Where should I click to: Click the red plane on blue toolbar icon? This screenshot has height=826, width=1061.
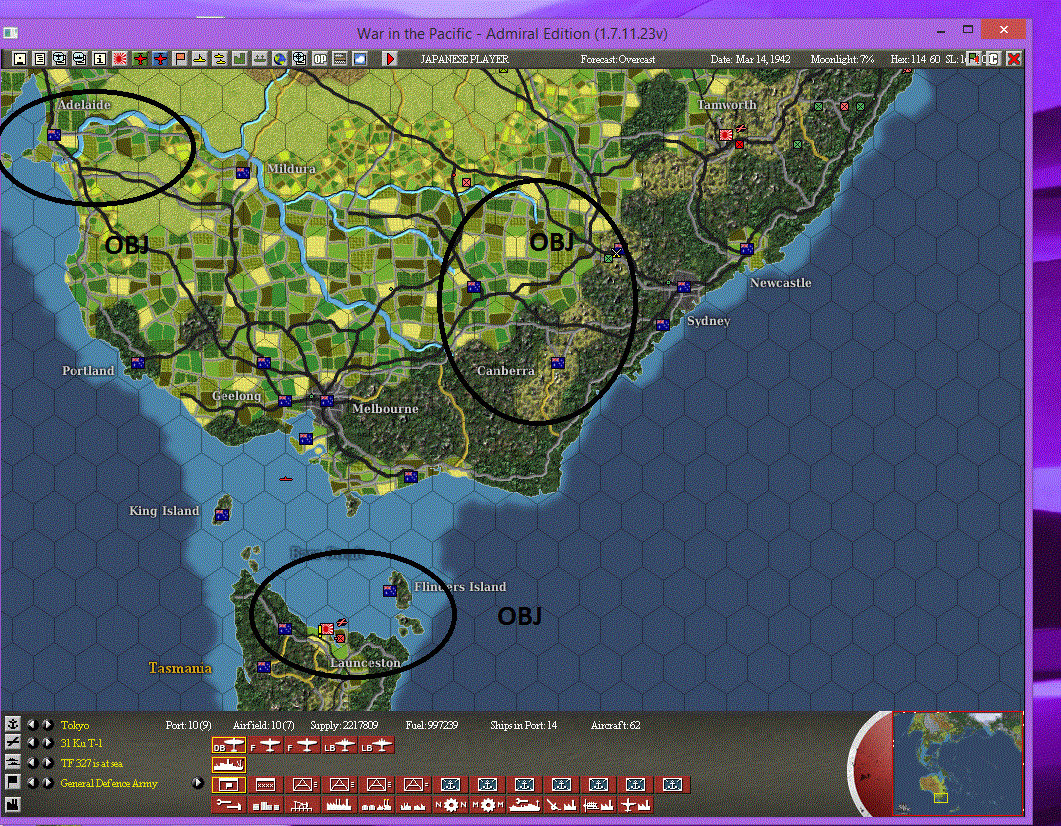pos(160,59)
